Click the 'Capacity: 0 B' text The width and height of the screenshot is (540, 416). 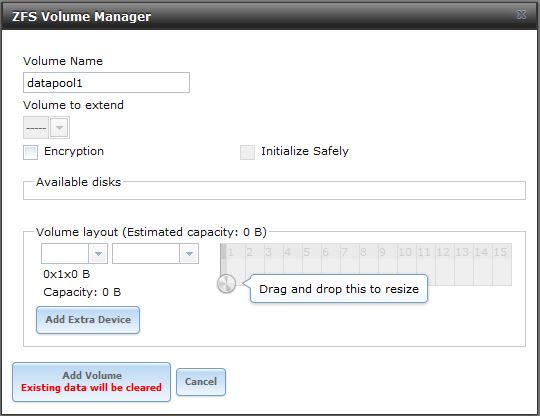click(82, 292)
